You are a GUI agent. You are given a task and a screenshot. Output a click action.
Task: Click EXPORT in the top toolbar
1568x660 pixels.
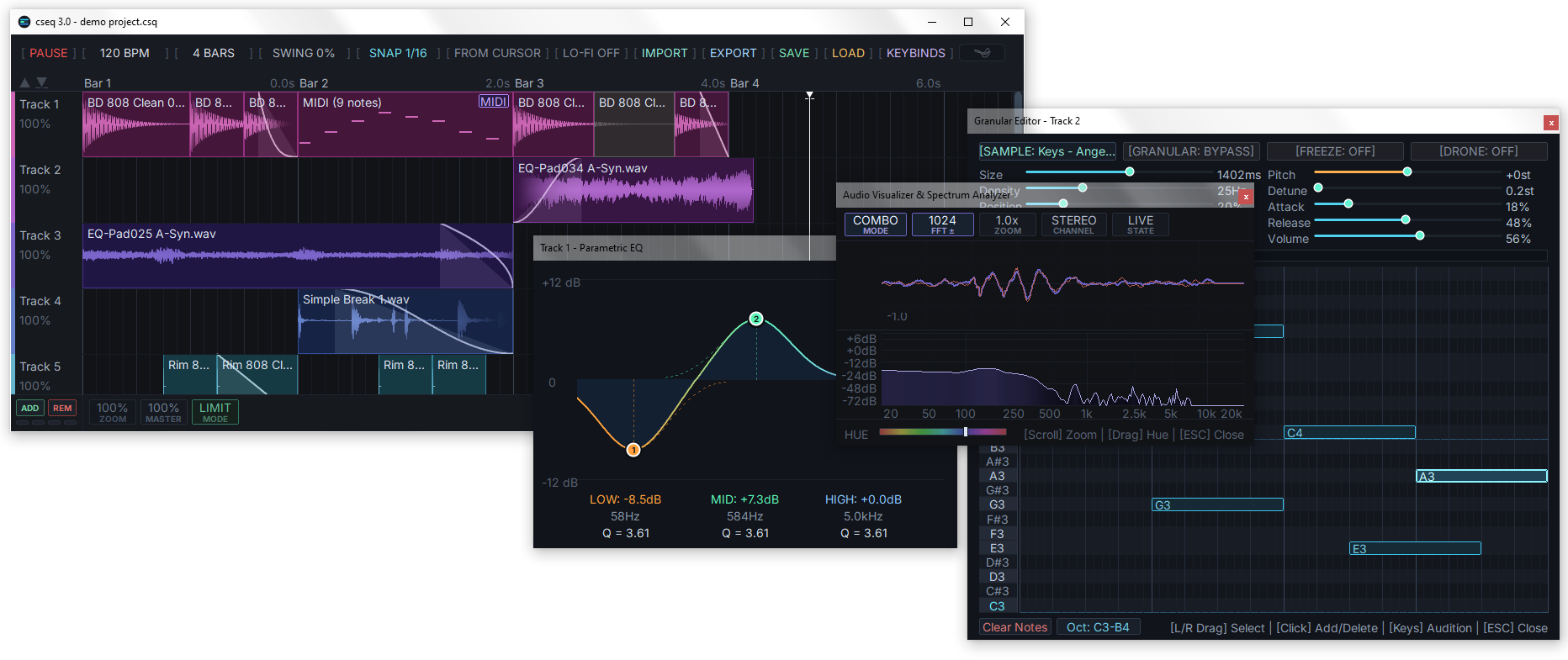click(x=734, y=53)
